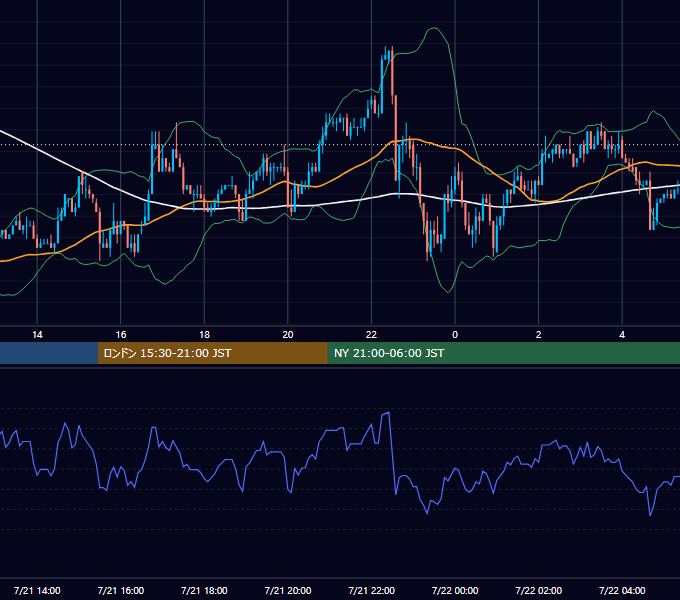Click the 20 hour axis label
The height and width of the screenshot is (600, 680).
(x=288, y=335)
